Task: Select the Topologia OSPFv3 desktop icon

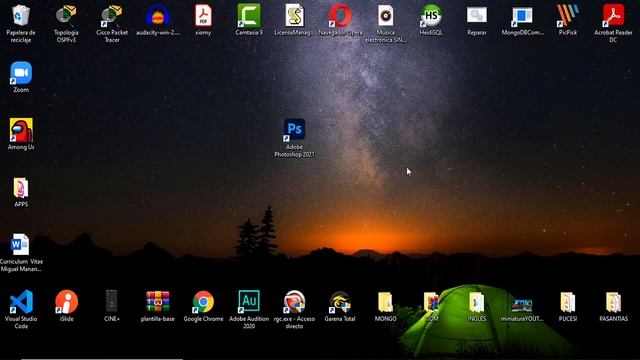Action: (x=66, y=16)
